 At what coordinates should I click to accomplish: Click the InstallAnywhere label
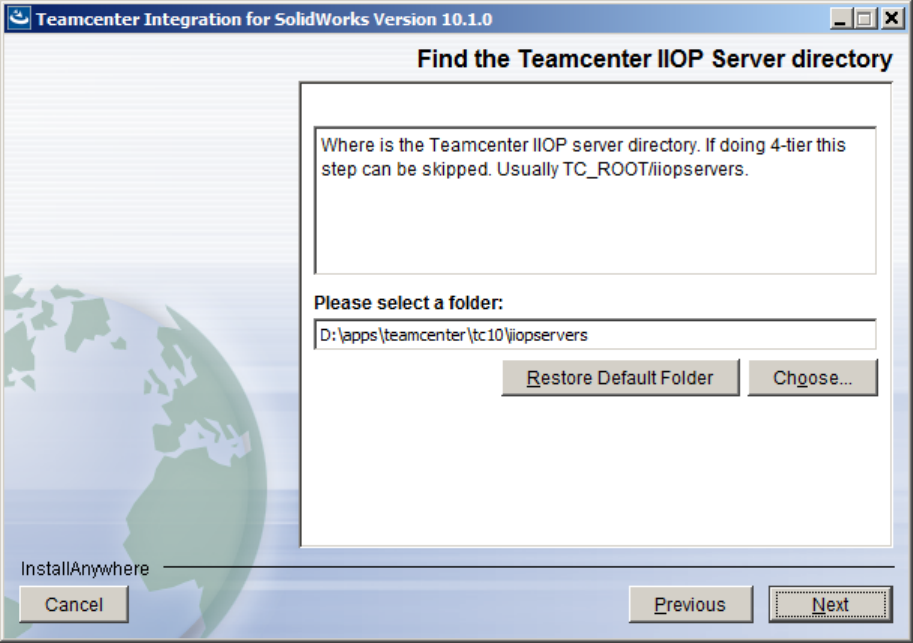click(85, 568)
